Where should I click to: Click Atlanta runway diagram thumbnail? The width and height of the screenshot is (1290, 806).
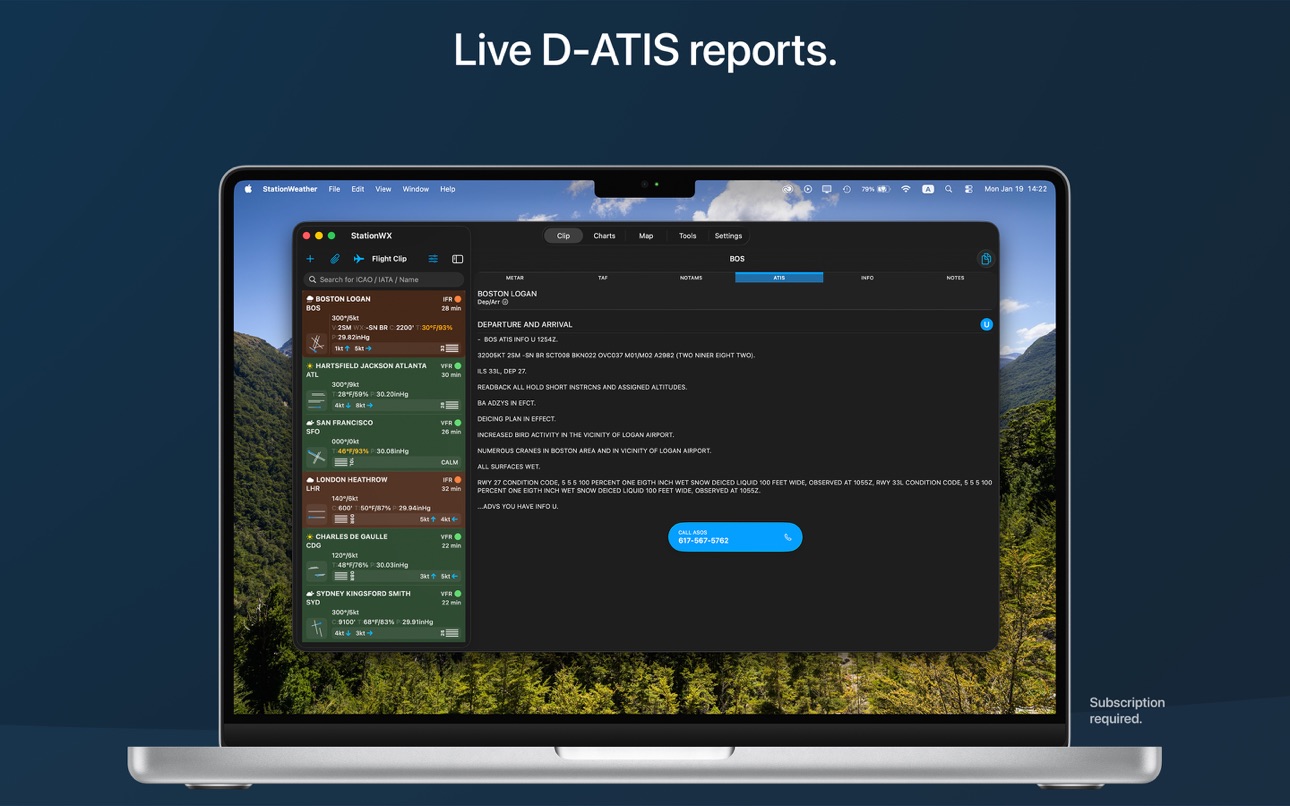(x=316, y=400)
